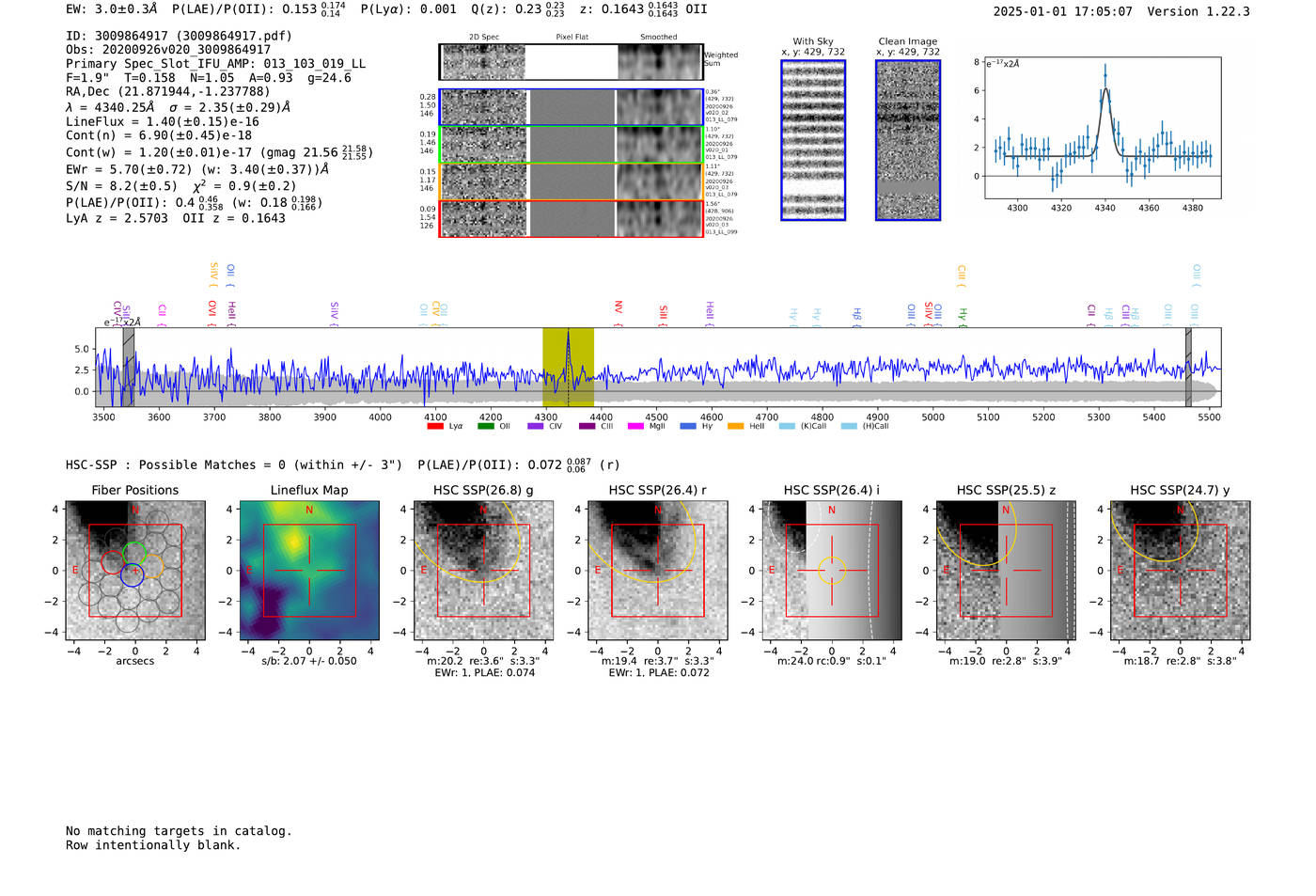Open the Fiber Positions cutout image

[x=135, y=571]
